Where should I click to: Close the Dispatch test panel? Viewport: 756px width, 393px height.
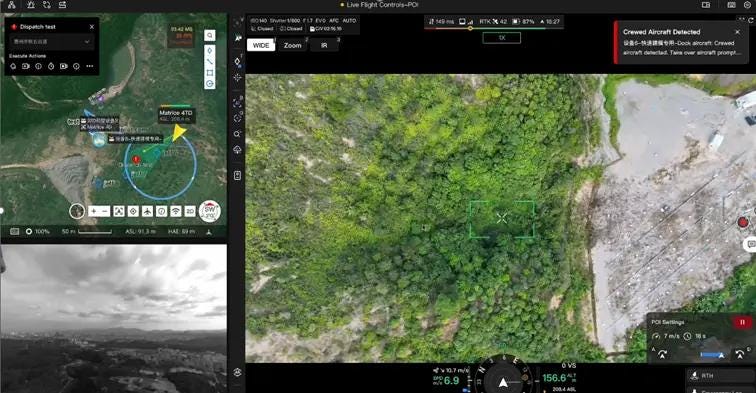pyautogui.click(x=92, y=27)
